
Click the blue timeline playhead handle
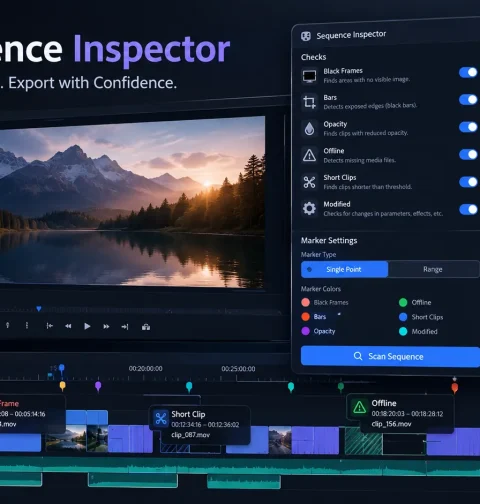[x=62, y=368]
